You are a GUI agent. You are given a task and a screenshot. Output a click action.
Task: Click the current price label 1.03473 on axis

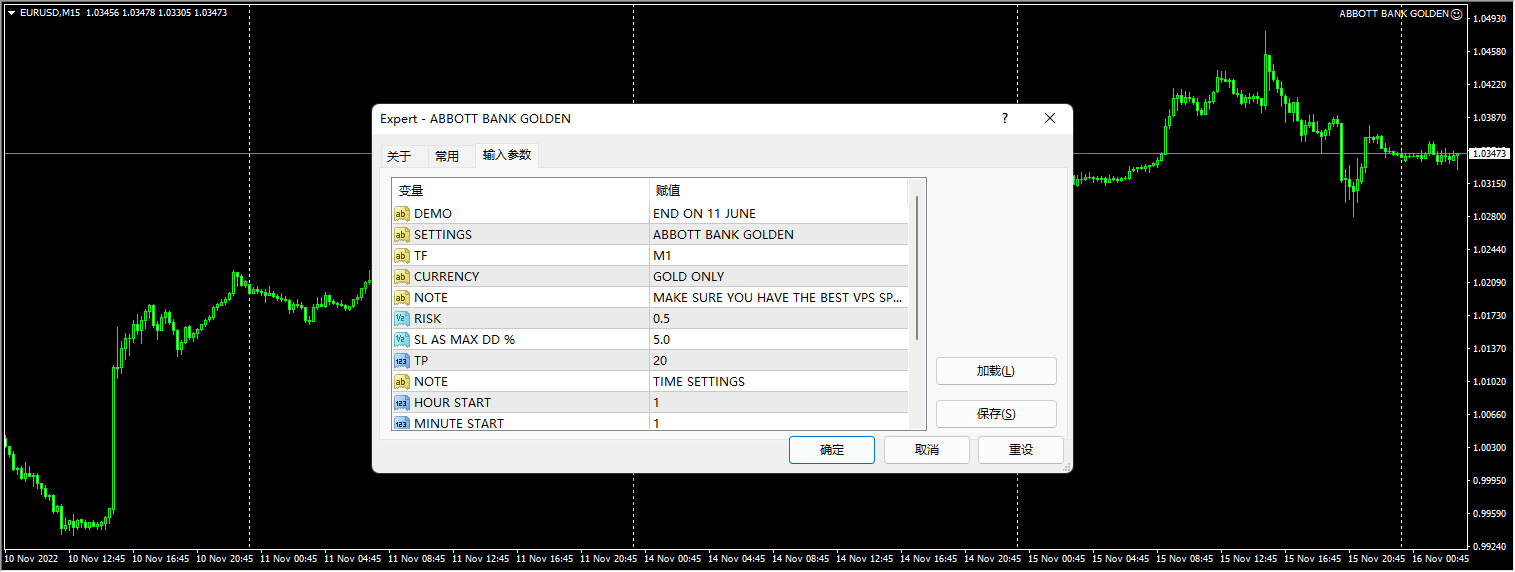point(1490,153)
